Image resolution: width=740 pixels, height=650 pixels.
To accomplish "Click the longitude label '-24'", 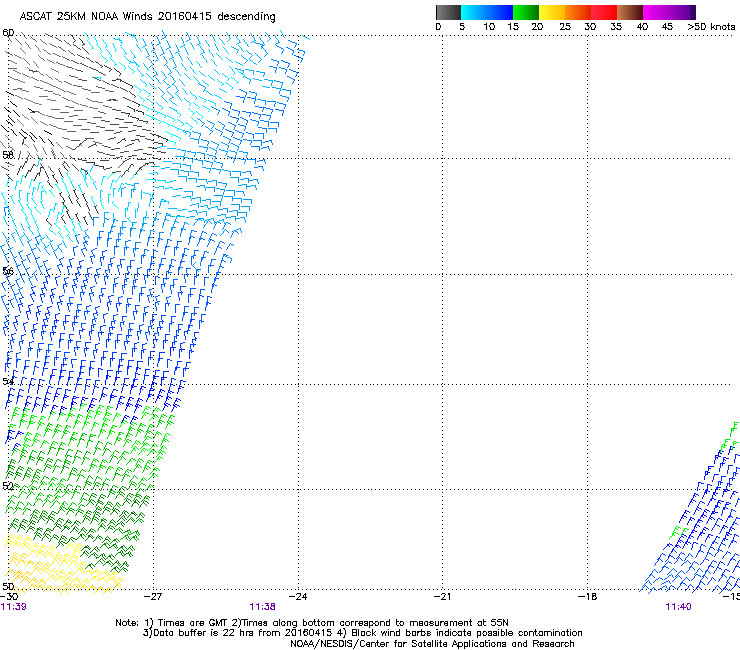I will pyautogui.click(x=298, y=597).
